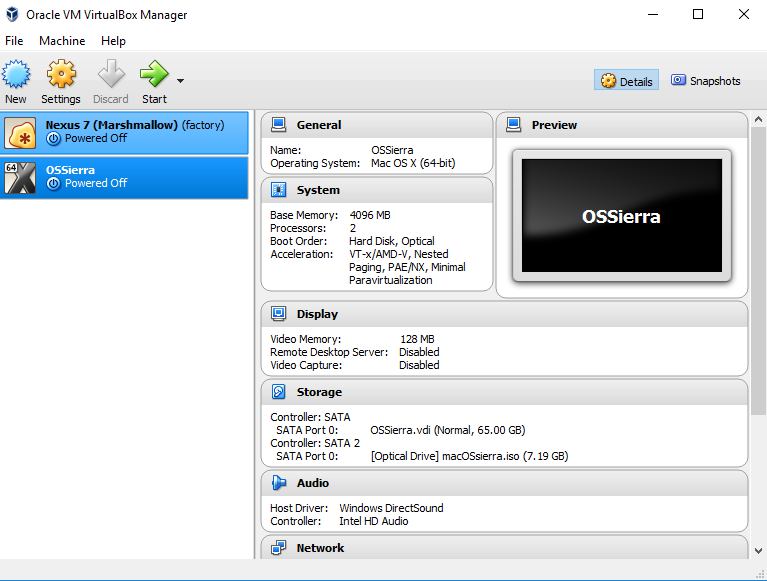Click the Mac OS X (64-bit) value
This screenshot has height=581, width=767.
(413, 163)
